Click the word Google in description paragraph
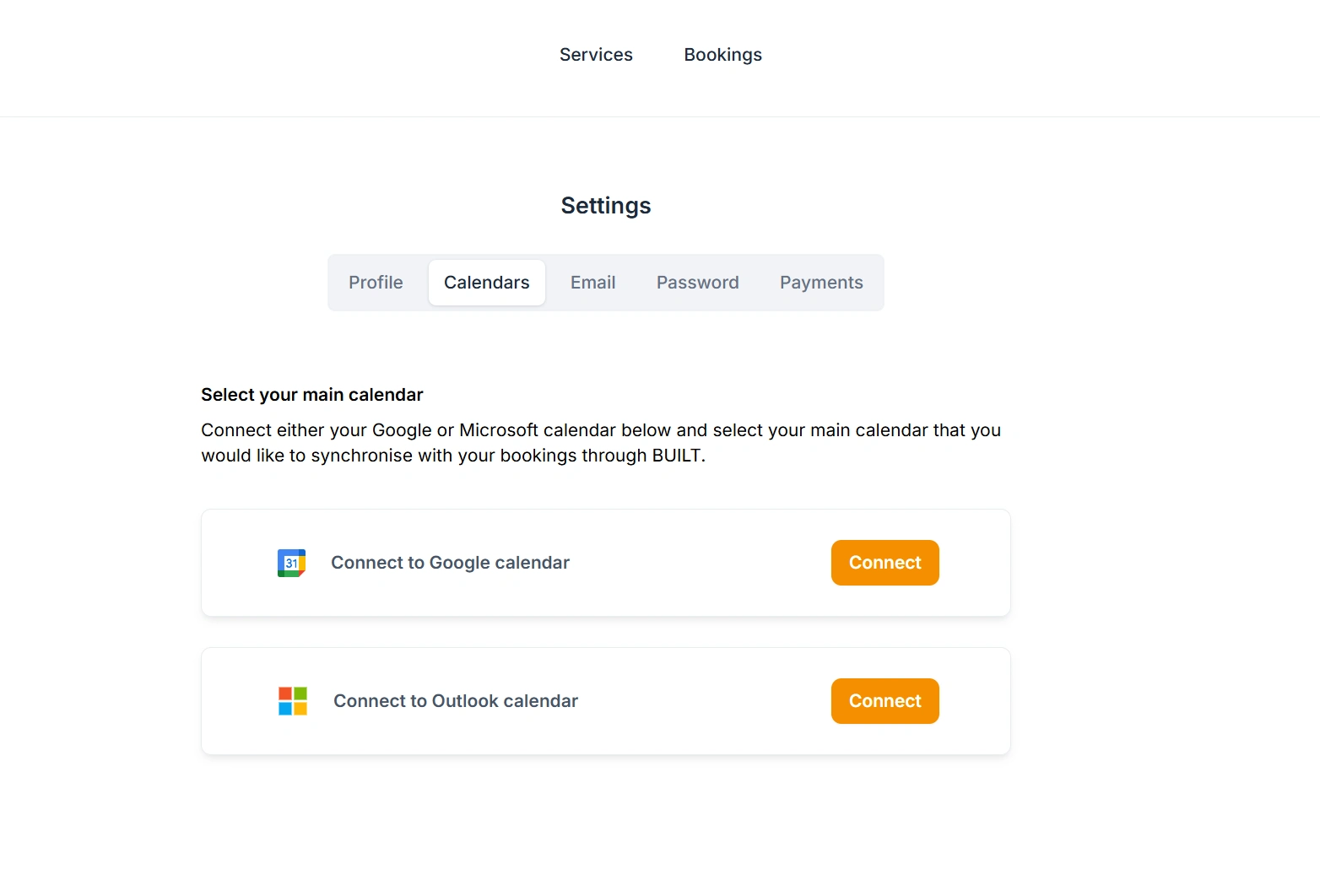The height and width of the screenshot is (896, 1320). coord(402,430)
